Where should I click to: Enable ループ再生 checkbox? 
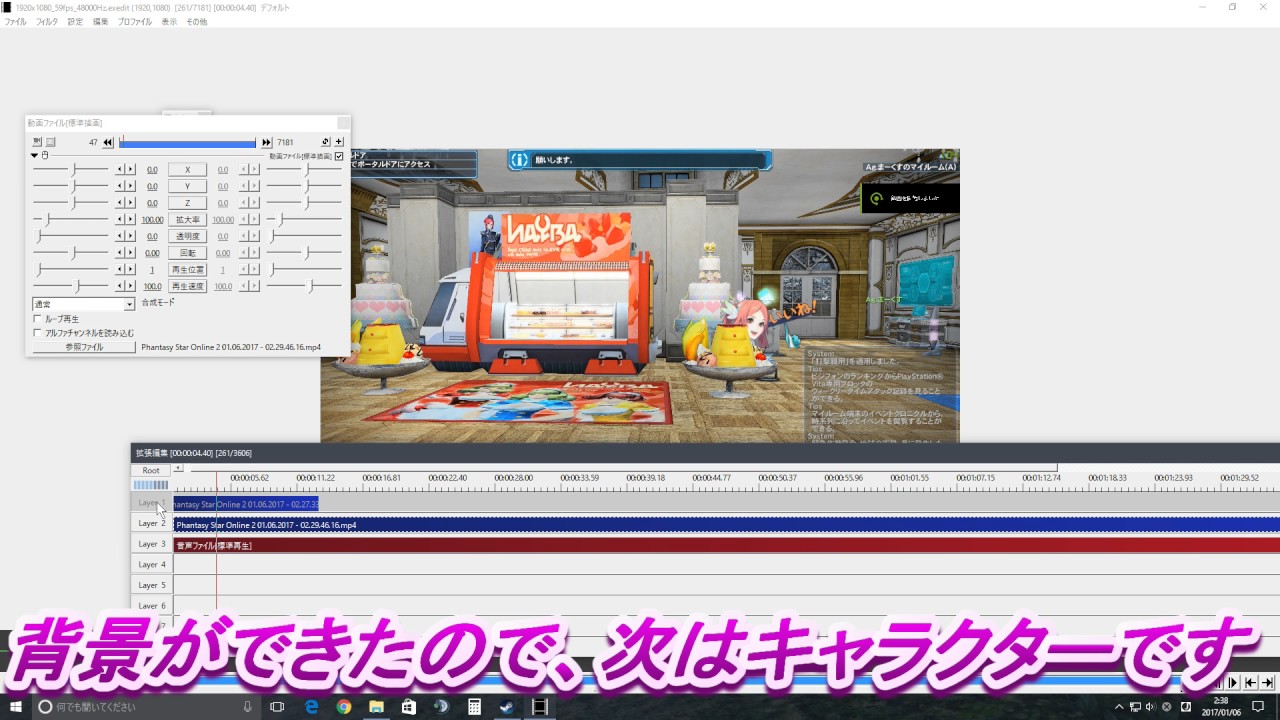(38, 319)
